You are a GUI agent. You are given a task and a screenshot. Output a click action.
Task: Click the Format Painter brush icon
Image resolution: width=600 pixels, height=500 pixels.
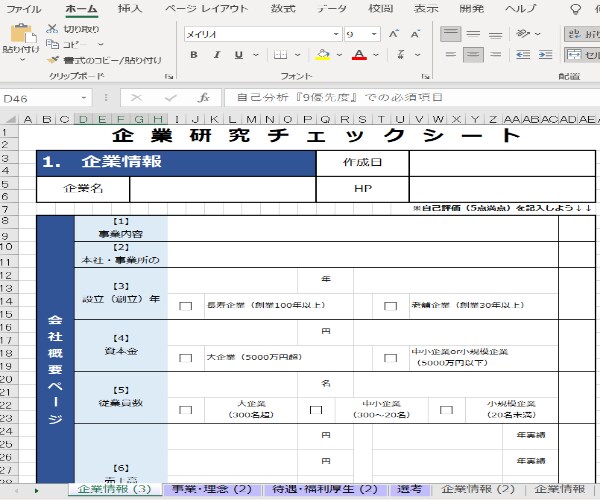point(53,60)
